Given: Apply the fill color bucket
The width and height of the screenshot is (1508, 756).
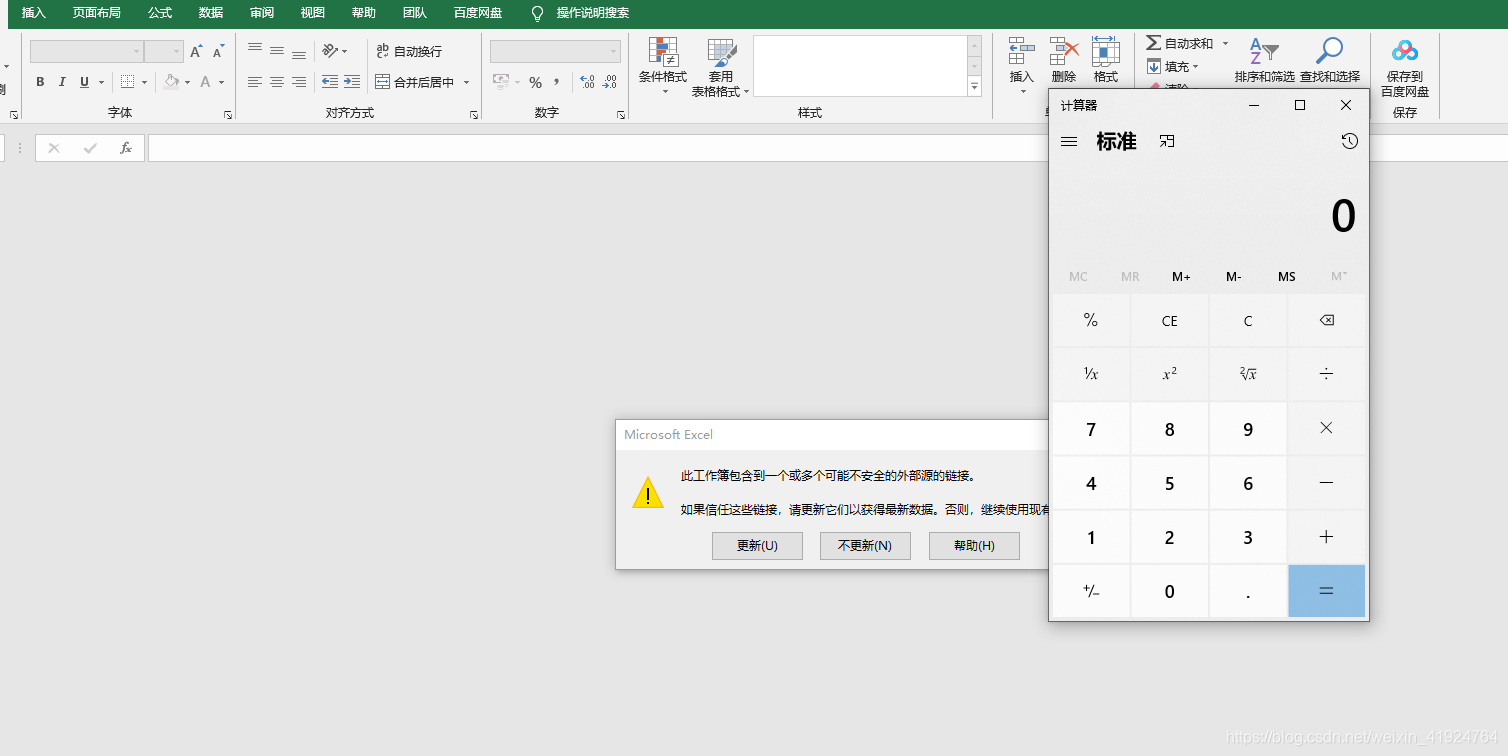Looking at the screenshot, I should (x=172, y=82).
